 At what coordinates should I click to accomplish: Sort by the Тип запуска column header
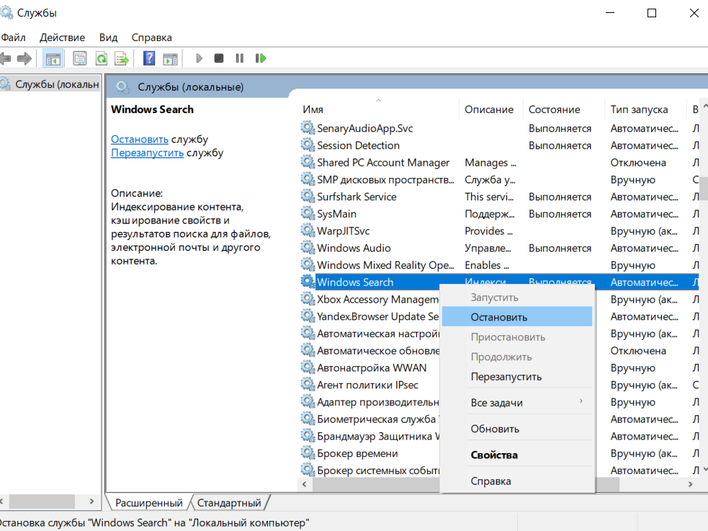(x=640, y=109)
